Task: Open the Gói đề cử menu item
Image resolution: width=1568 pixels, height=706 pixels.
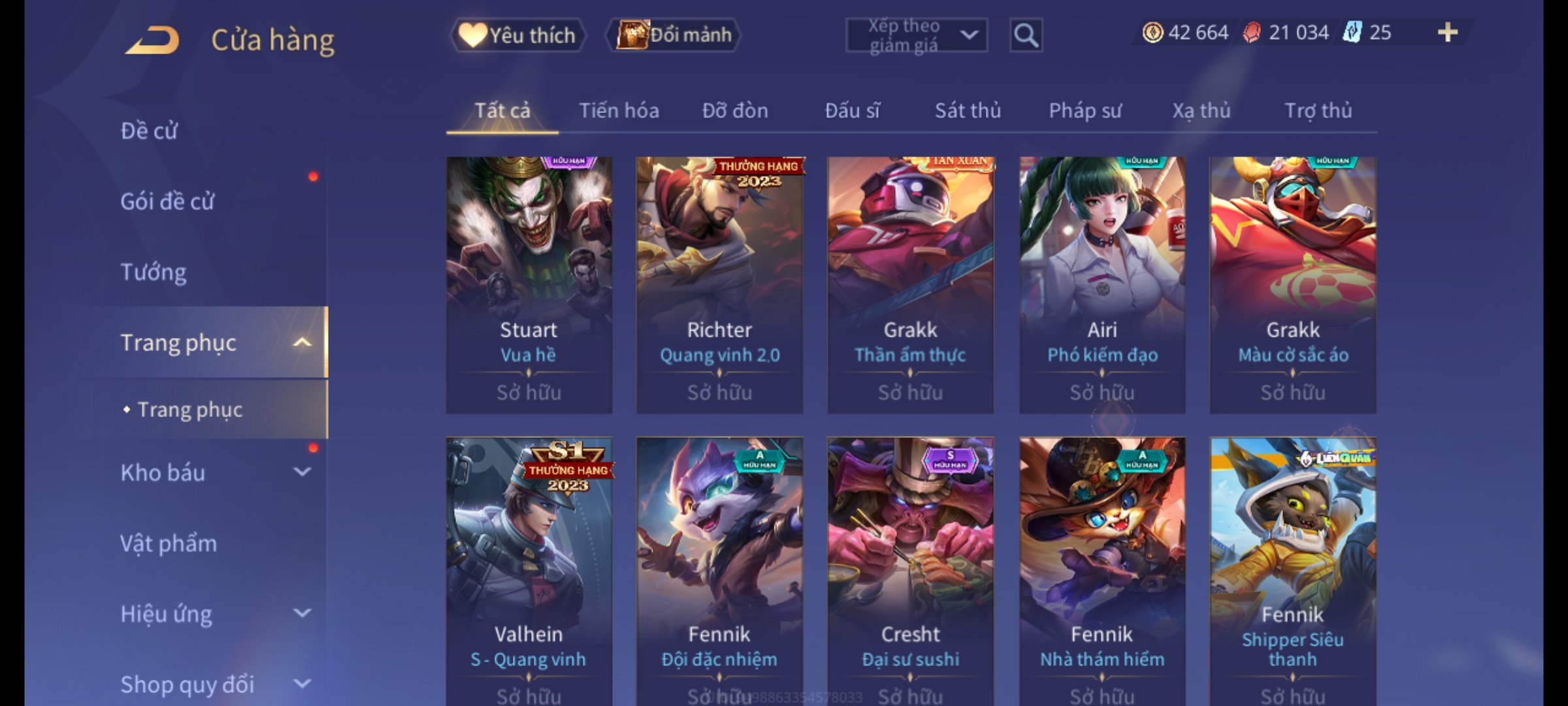Action: click(x=167, y=201)
